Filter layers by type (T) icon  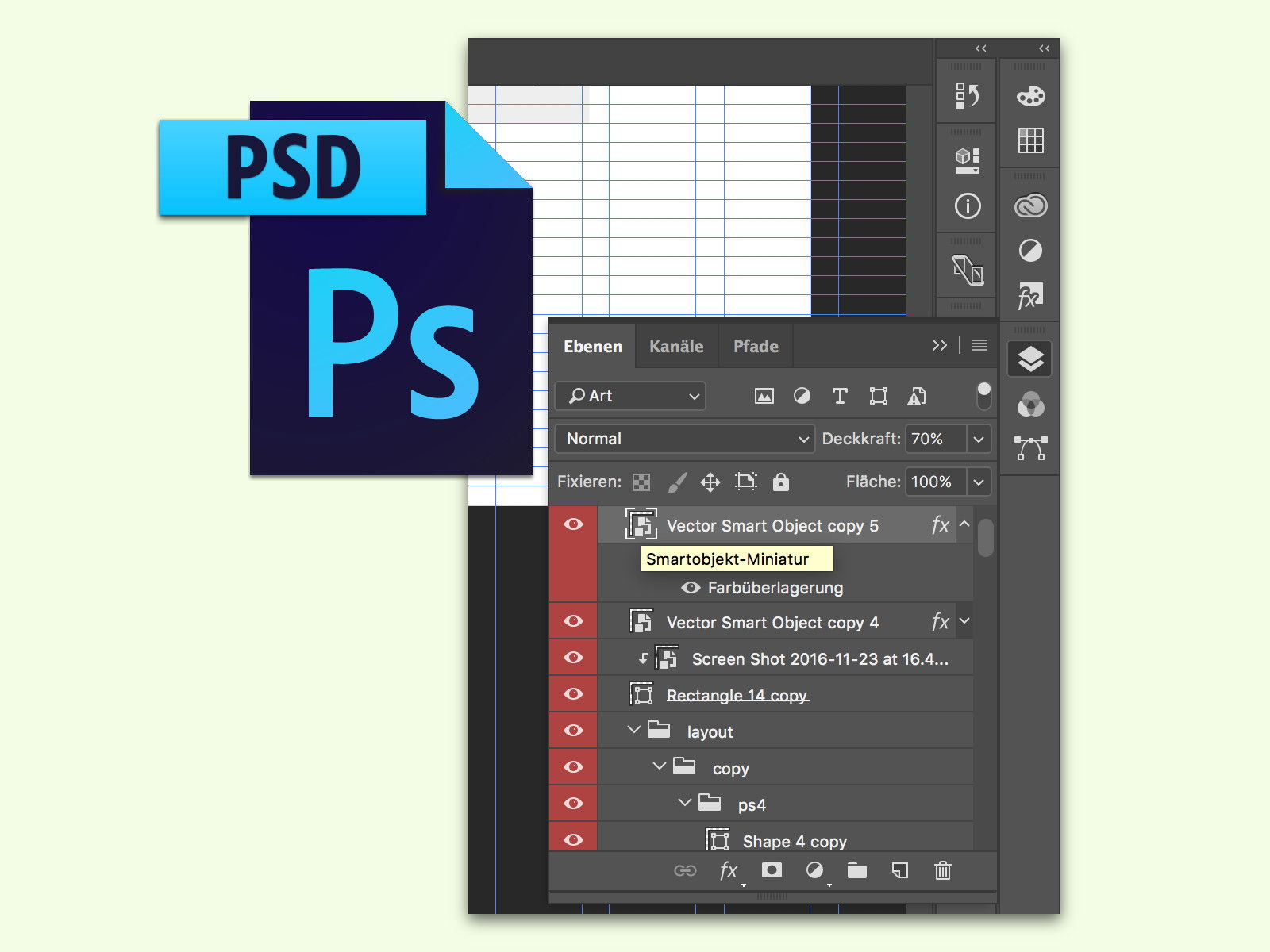coord(840,396)
